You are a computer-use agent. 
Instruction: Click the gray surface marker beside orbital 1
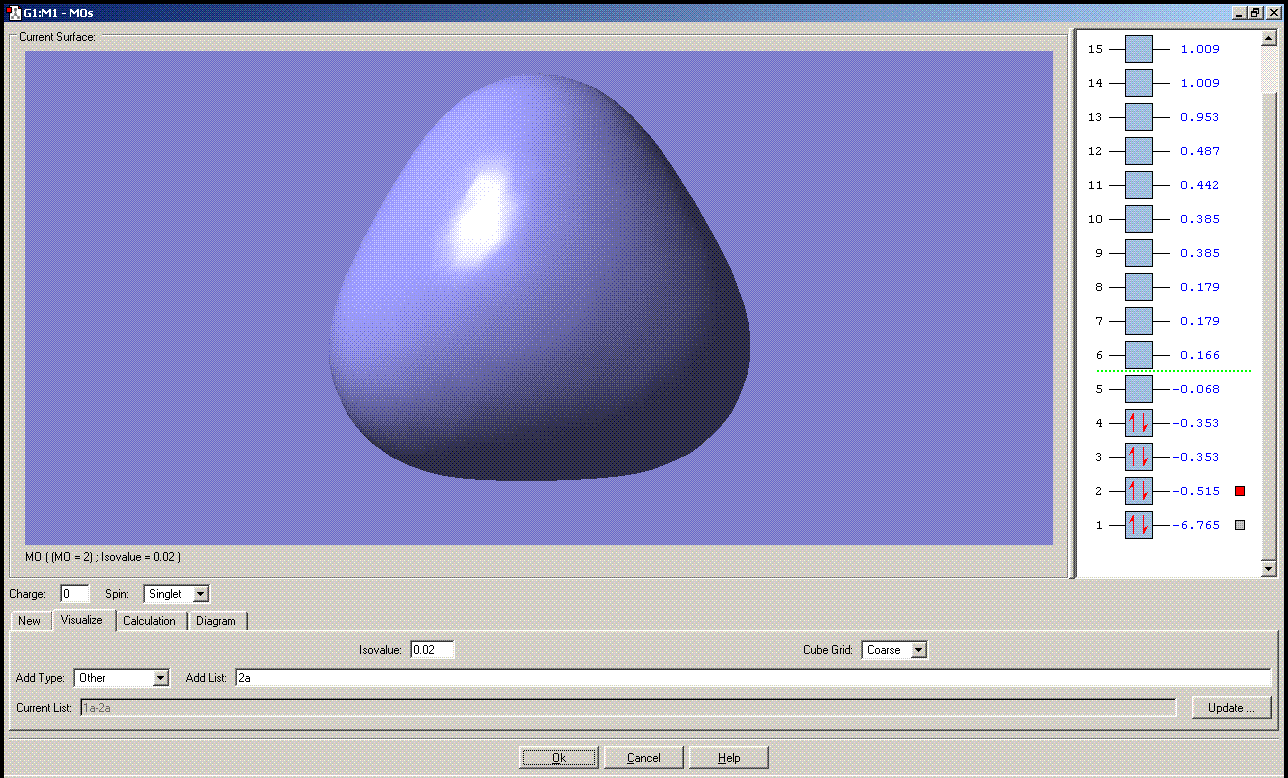click(1240, 525)
